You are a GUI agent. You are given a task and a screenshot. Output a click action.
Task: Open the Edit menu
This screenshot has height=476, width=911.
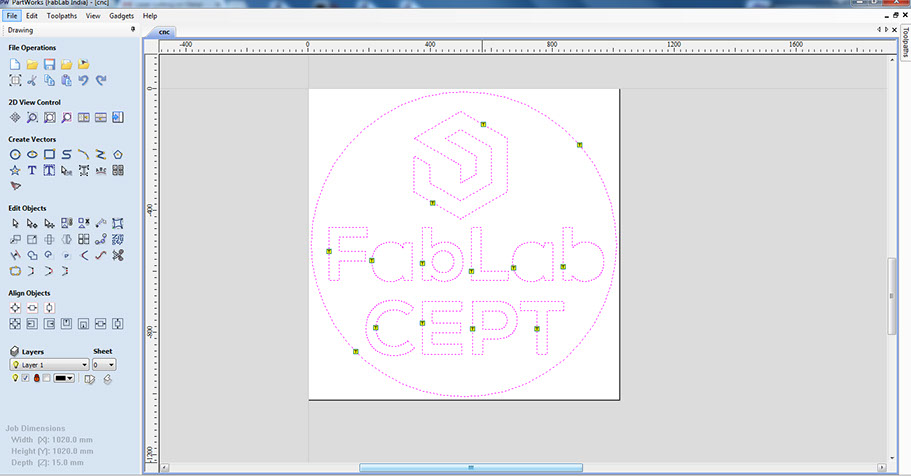pos(32,16)
